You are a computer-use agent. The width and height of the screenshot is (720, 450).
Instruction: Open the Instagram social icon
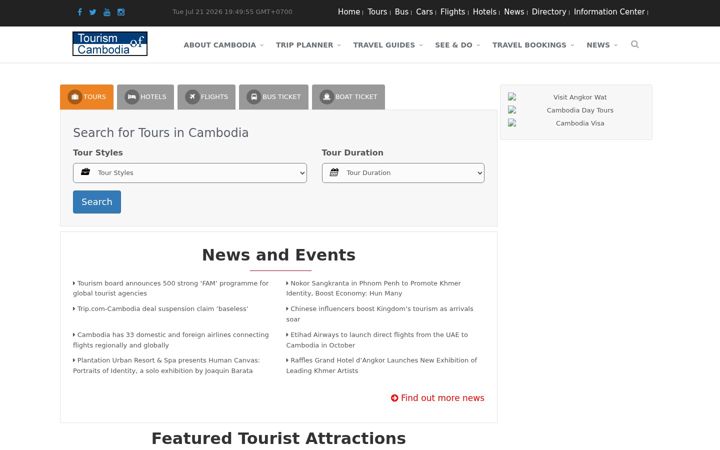pos(121,12)
